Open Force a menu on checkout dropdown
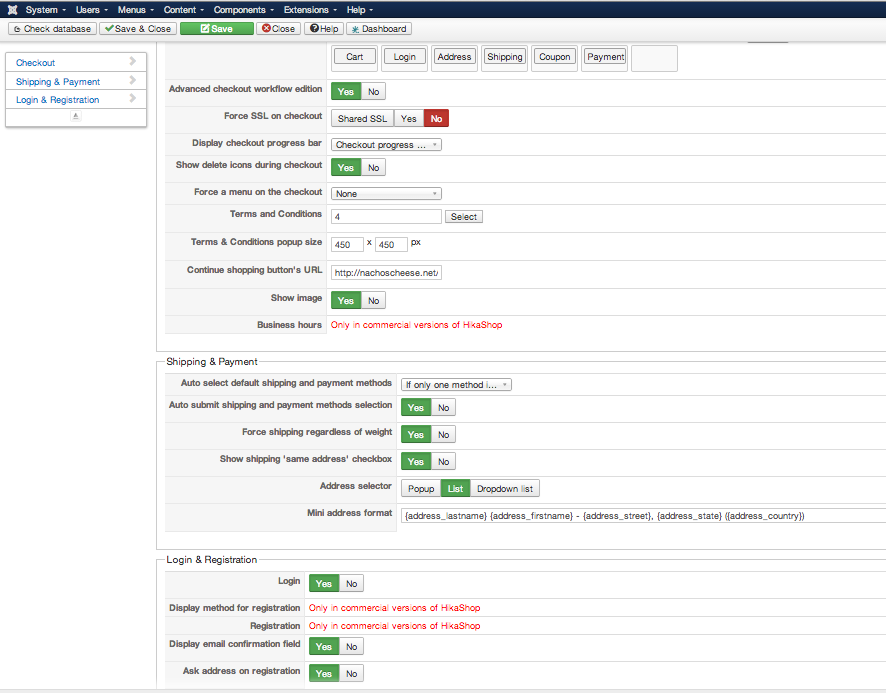Viewport: 886px width, 693px height. tap(386, 194)
